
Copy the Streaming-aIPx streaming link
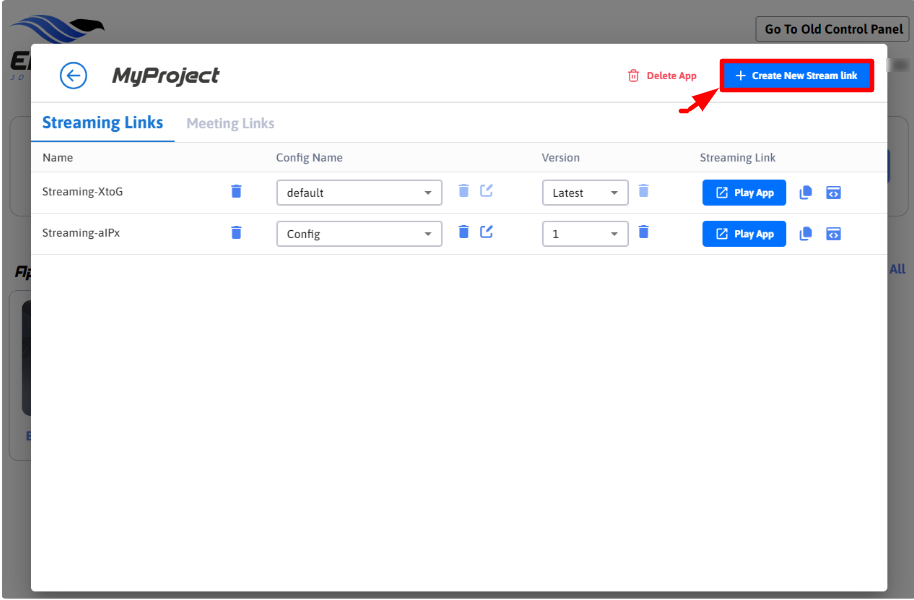pos(806,234)
